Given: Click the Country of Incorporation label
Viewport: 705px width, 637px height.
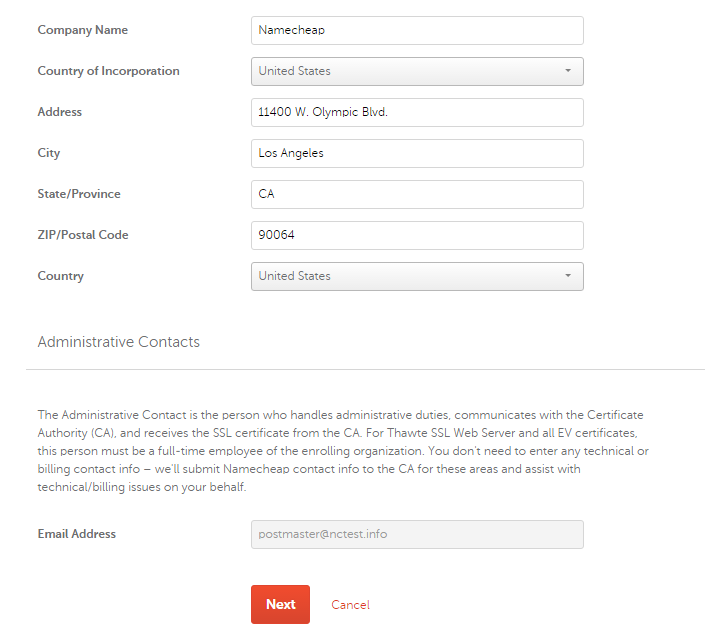Looking at the screenshot, I should click(x=108, y=71).
